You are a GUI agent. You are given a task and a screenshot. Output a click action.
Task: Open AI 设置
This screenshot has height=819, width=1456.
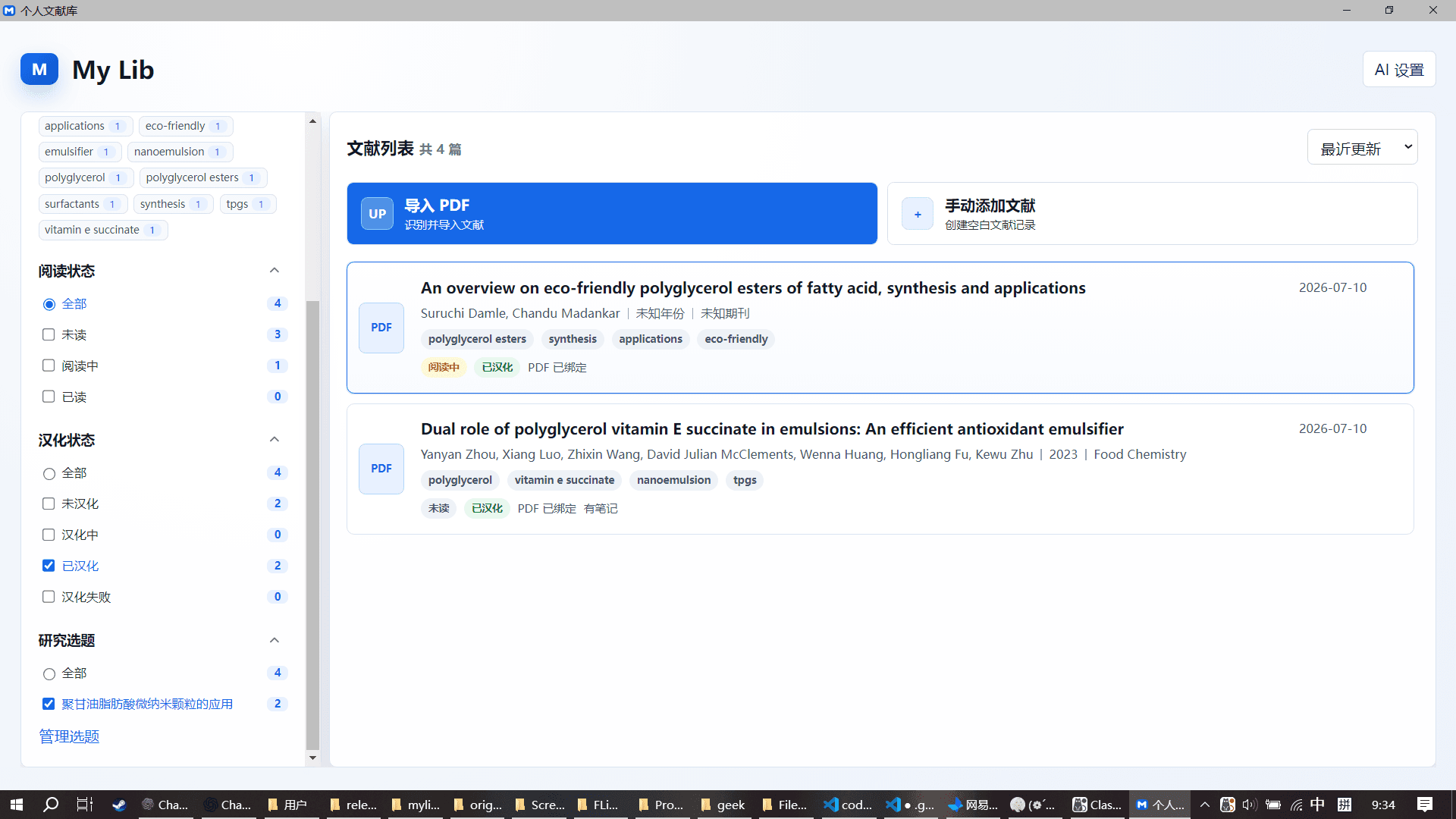click(x=1399, y=70)
